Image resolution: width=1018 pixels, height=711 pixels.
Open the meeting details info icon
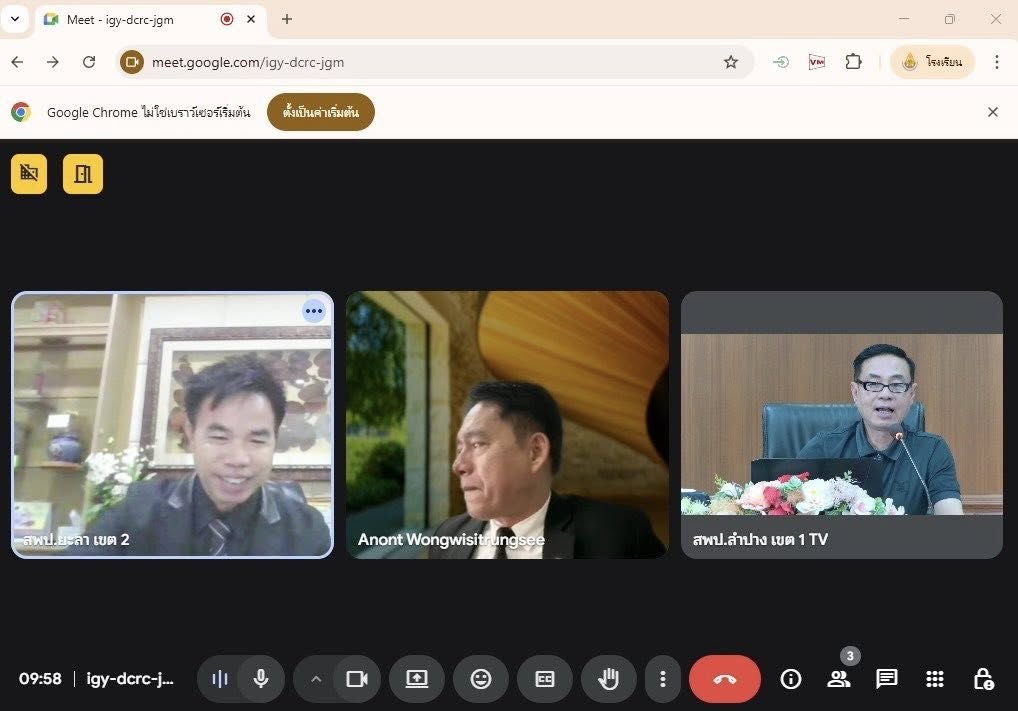(x=791, y=679)
